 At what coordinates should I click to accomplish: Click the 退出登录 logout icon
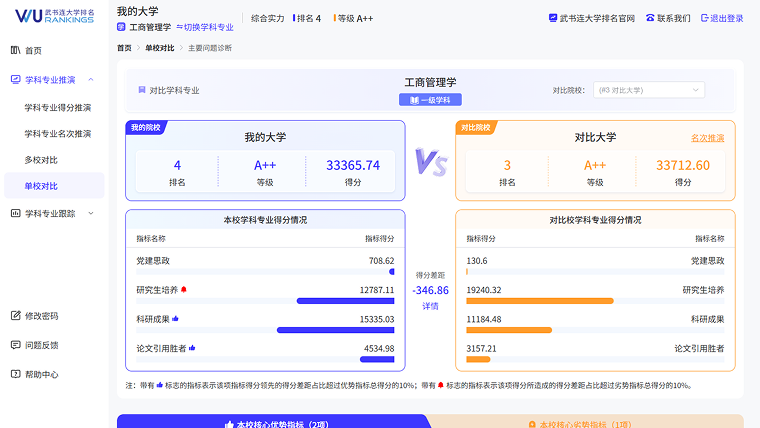(705, 18)
